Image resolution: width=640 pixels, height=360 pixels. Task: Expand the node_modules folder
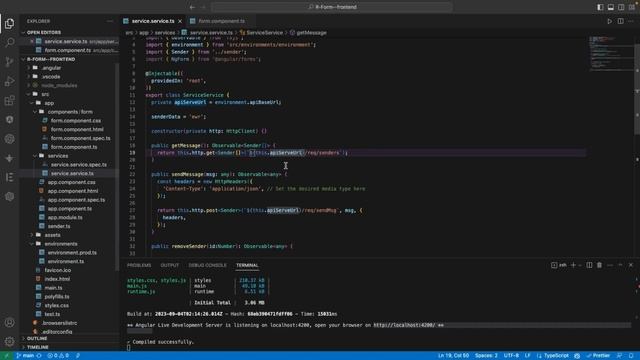tap(59, 85)
